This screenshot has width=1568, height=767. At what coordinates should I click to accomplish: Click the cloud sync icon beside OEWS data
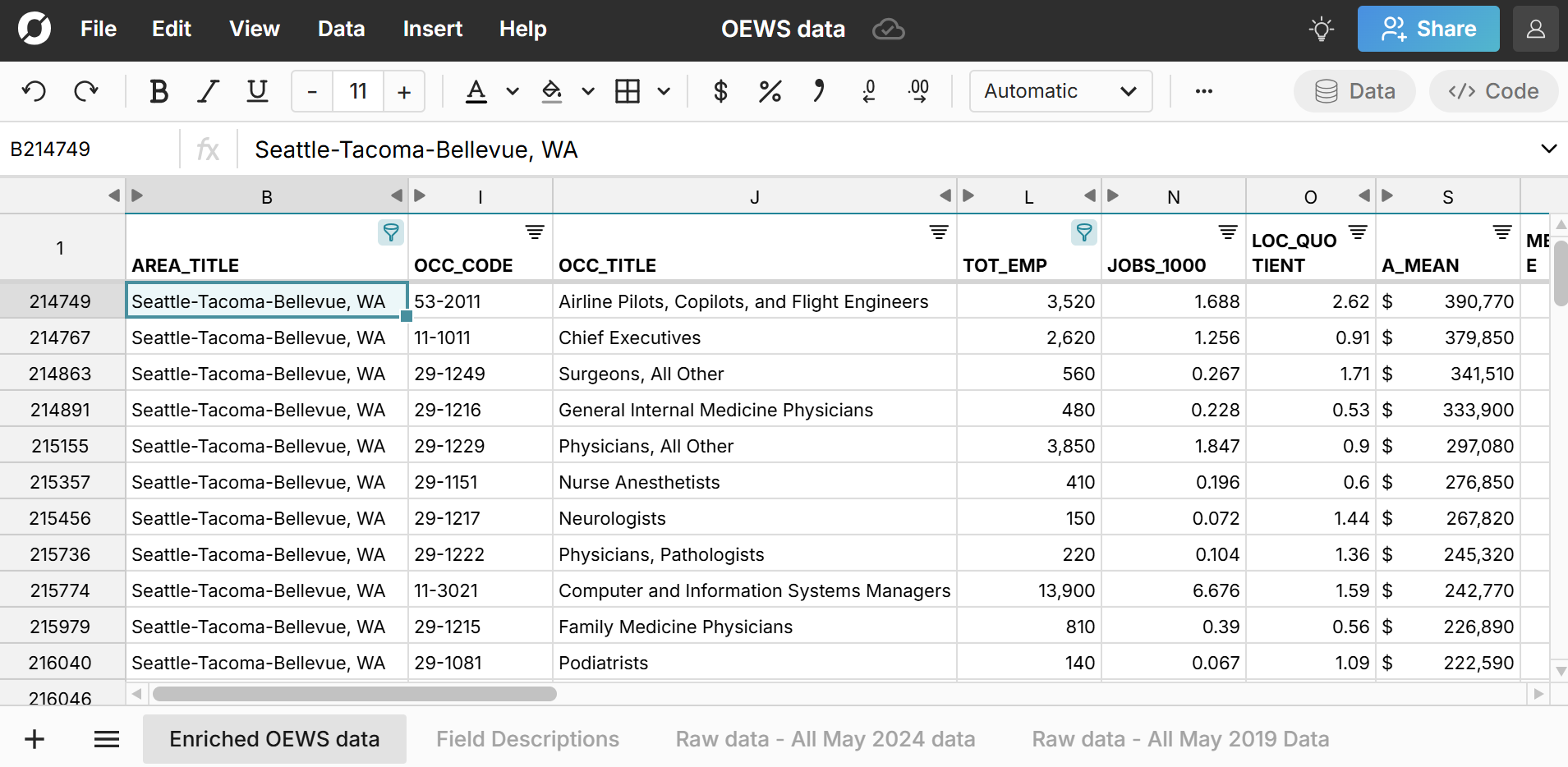click(887, 30)
